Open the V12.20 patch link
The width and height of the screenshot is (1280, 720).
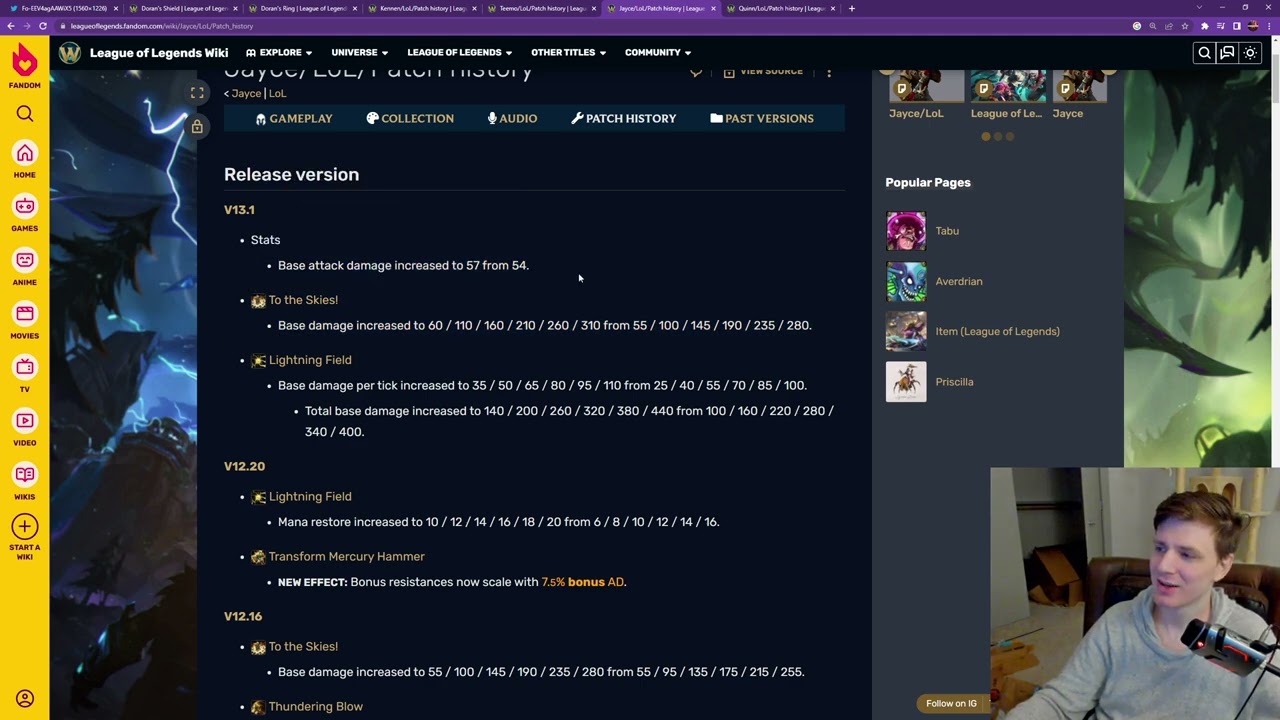click(244, 466)
